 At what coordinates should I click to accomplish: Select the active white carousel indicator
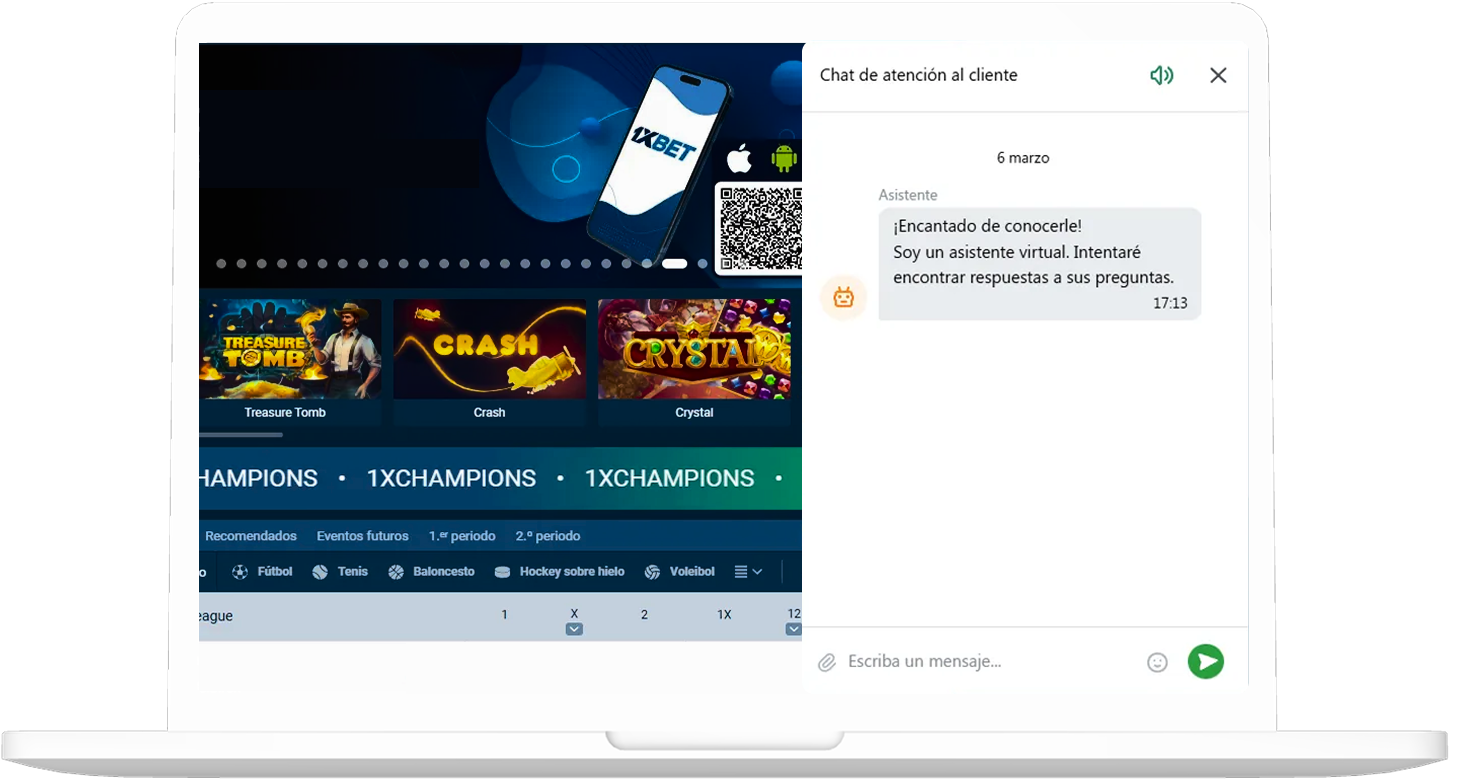(675, 264)
